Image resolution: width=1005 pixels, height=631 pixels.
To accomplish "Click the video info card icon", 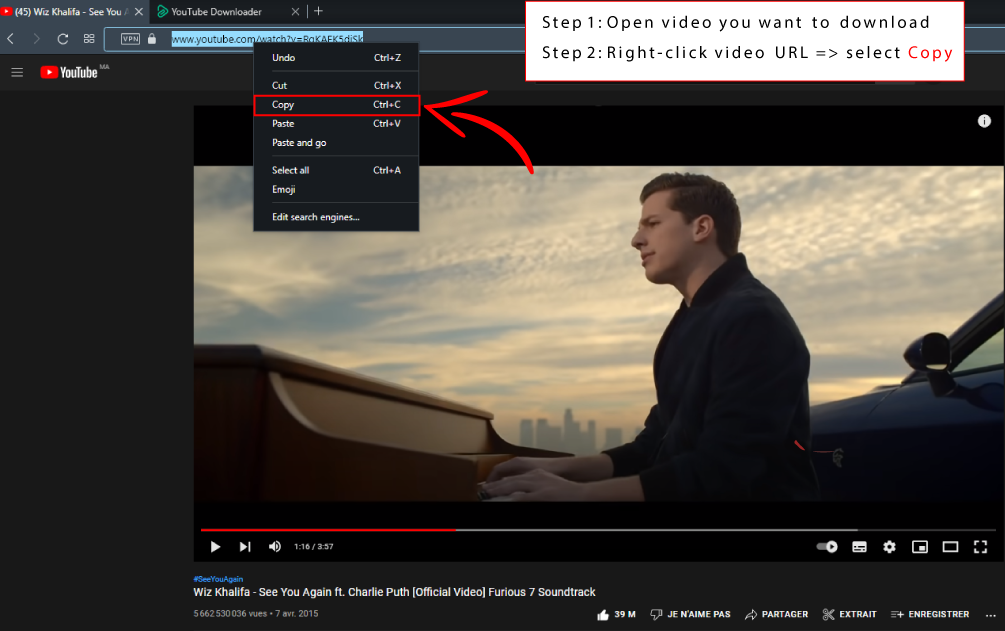I will click(984, 121).
